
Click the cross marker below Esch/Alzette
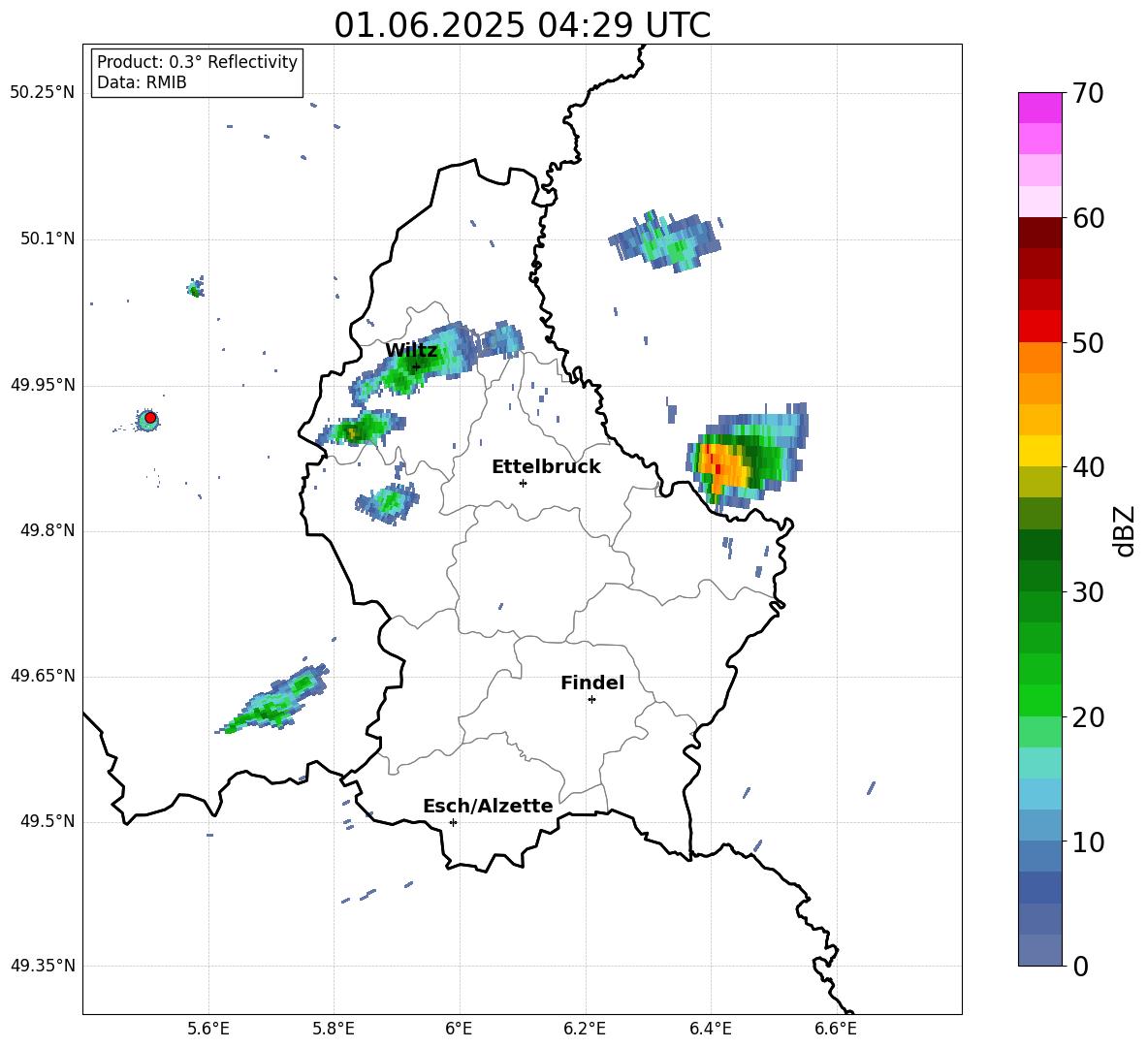pos(453,822)
